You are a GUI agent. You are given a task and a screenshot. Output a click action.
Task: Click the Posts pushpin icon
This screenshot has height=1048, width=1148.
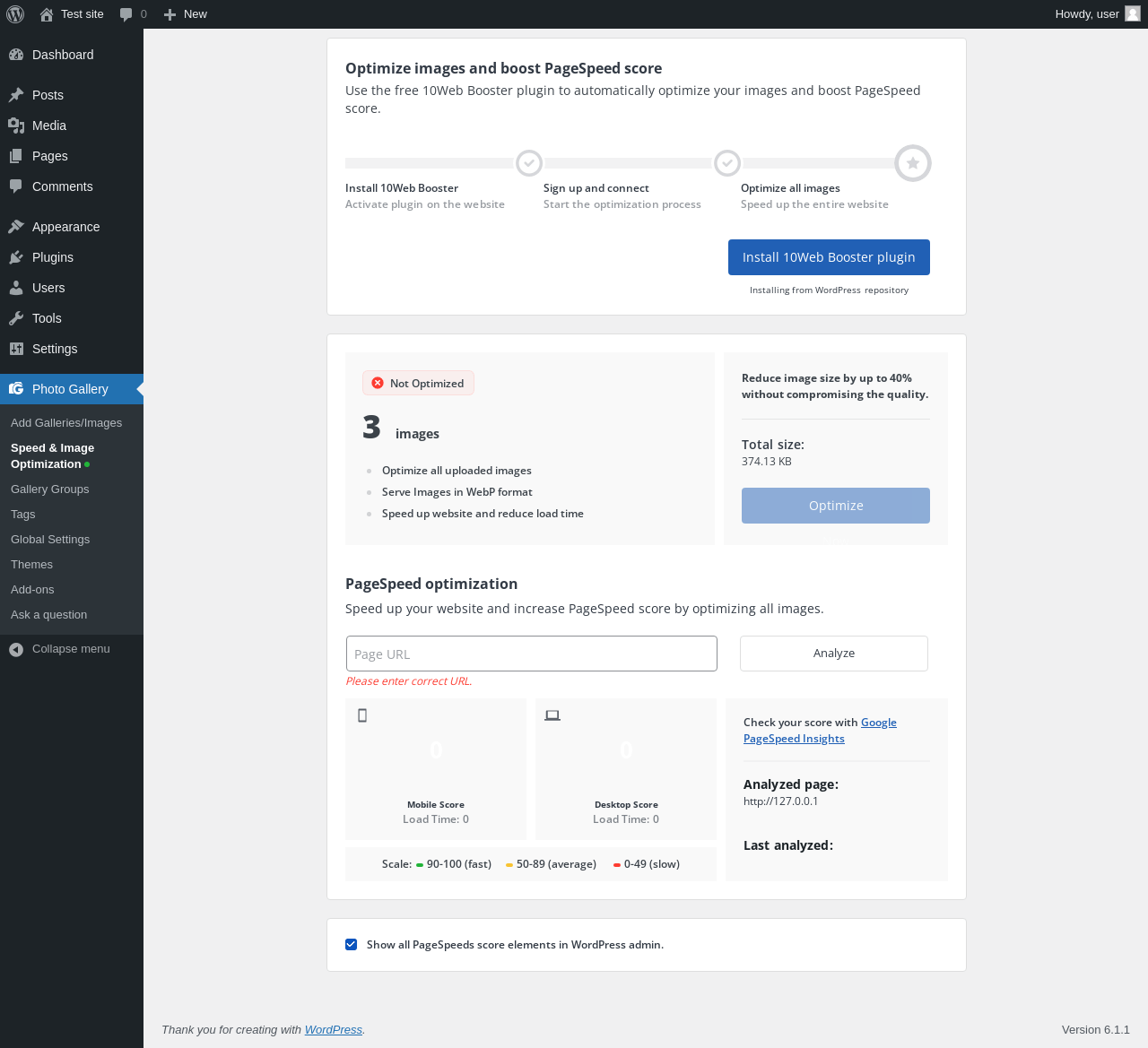pos(16,95)
